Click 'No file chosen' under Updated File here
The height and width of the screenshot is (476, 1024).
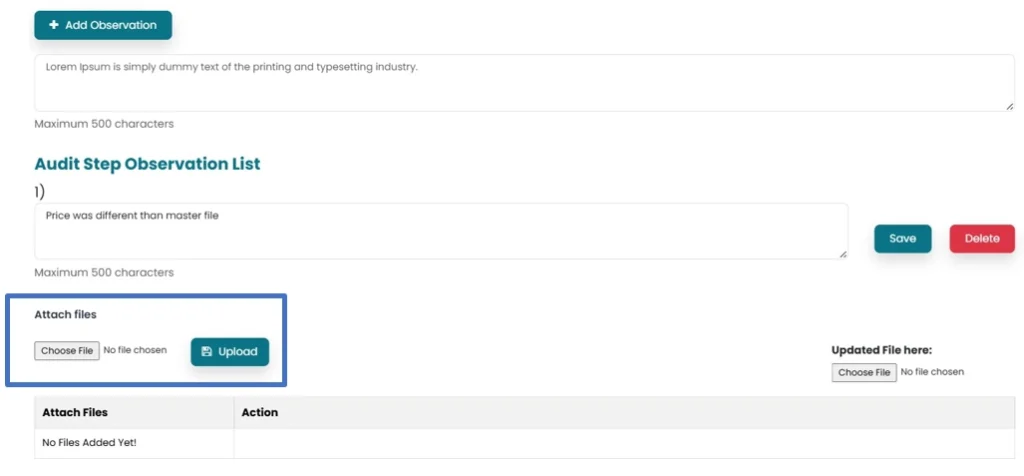click(x=932, y=372)
